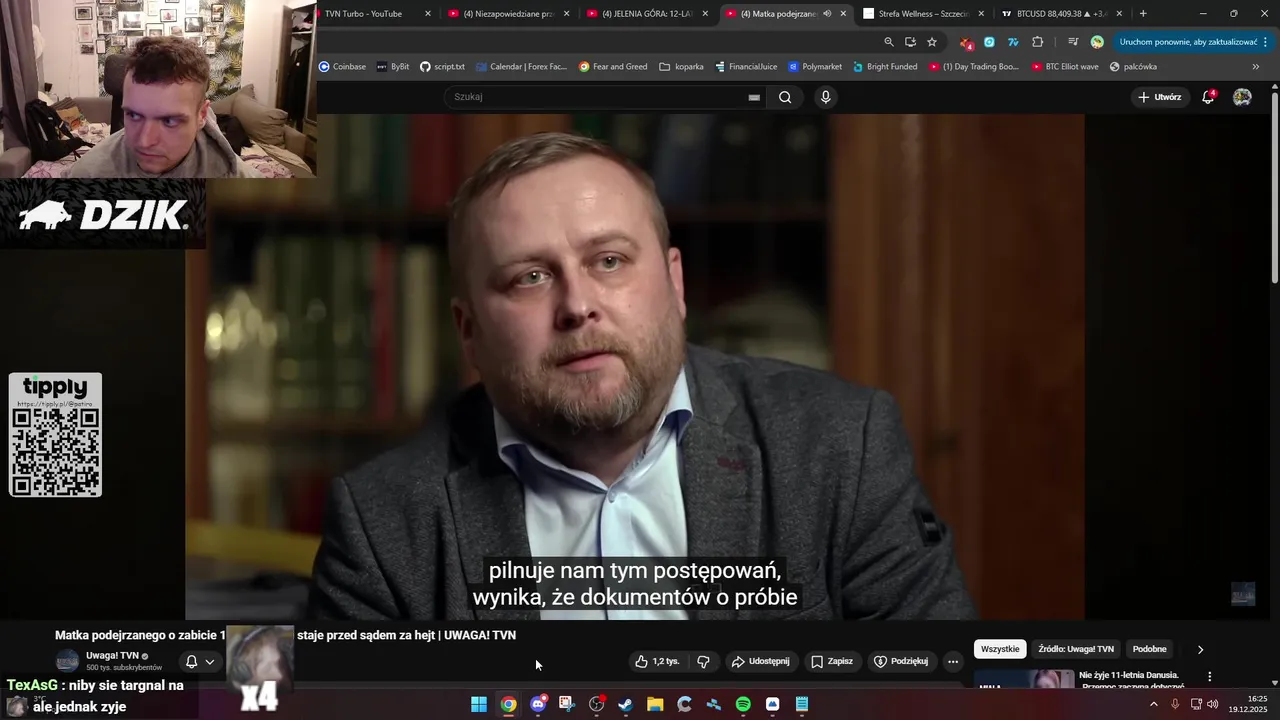This screenshot has height=720, width=1280.
Task: Open Notepad from the taskbar
Action: pos(802,705)
